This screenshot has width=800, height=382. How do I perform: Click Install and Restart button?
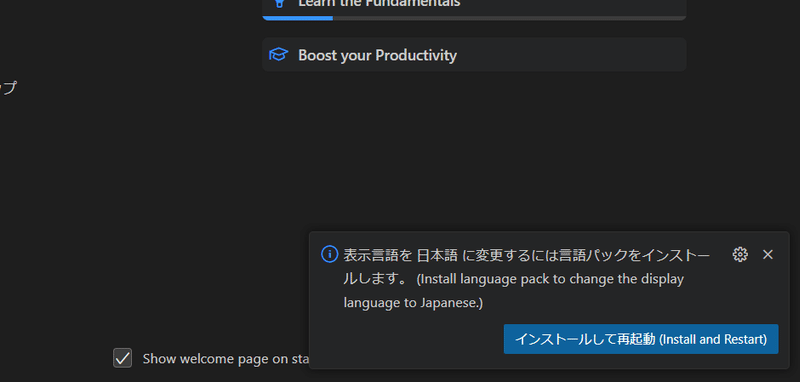click(x=641, y=339)
